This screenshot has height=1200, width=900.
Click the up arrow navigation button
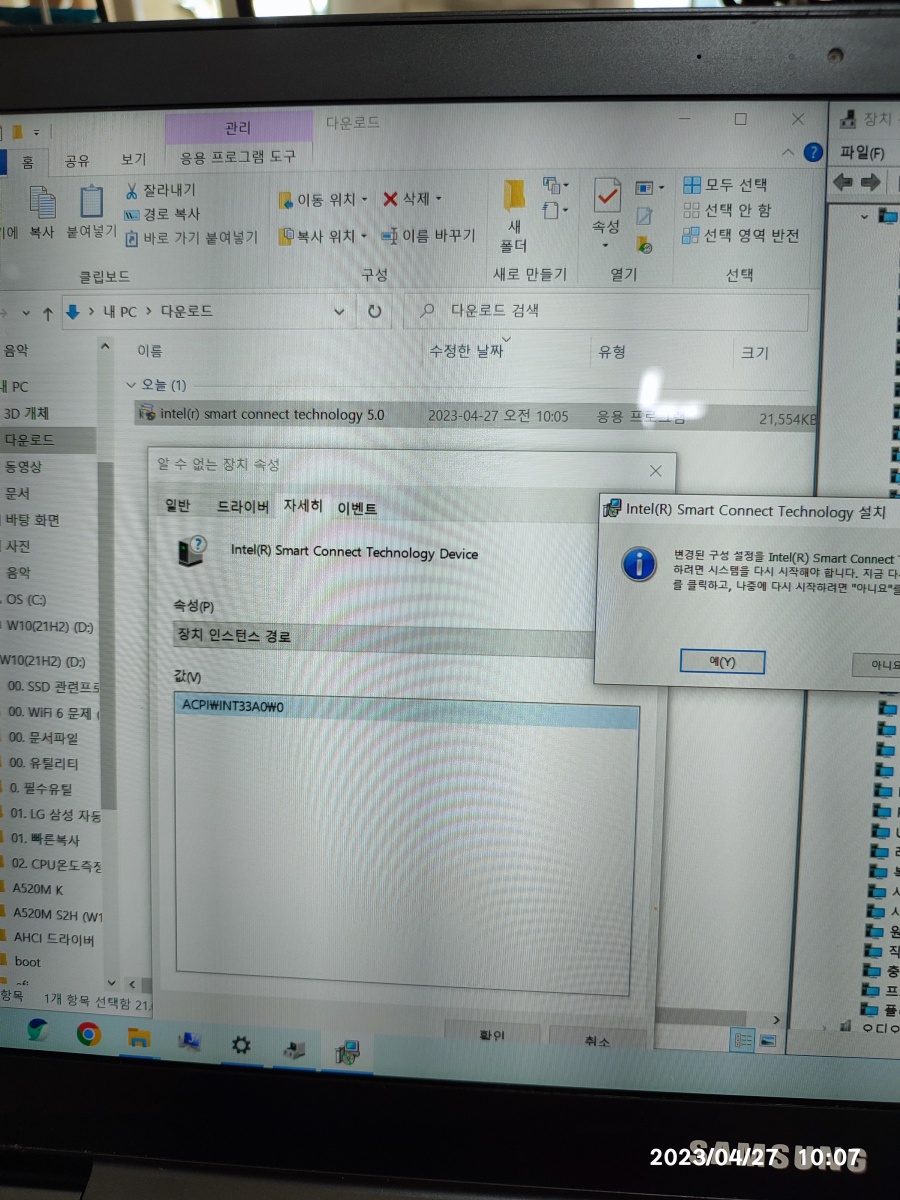47,313
